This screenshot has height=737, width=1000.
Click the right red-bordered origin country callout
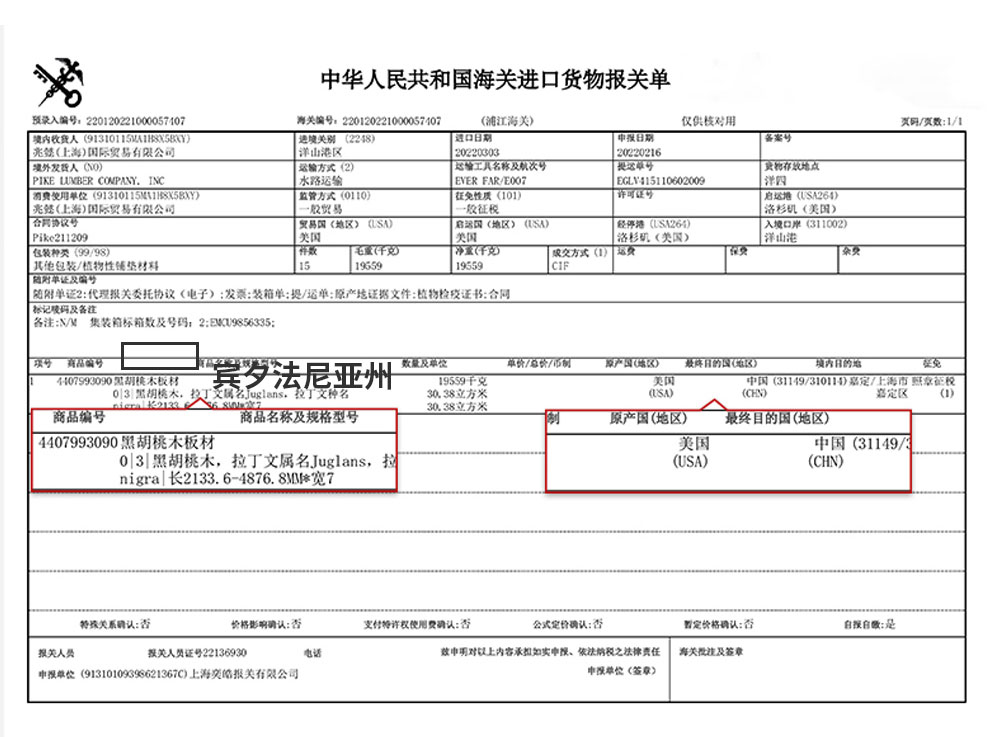[728, 449]
